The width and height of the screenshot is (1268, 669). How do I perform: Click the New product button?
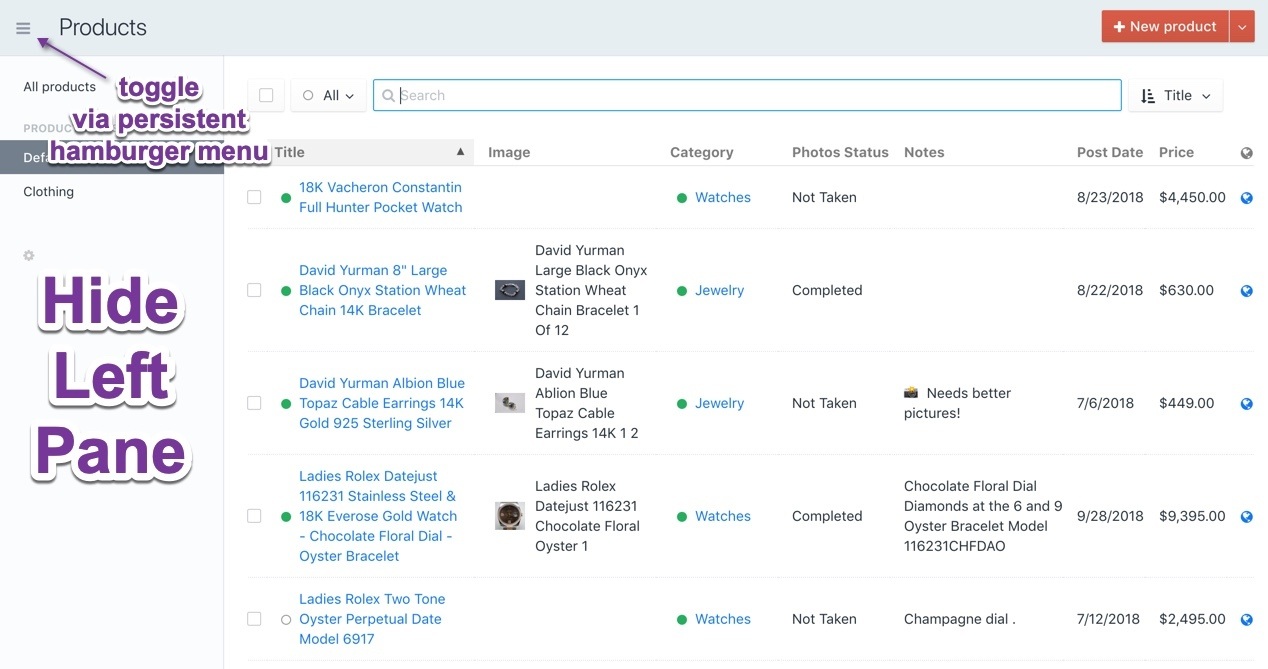tap(1164, 27)
